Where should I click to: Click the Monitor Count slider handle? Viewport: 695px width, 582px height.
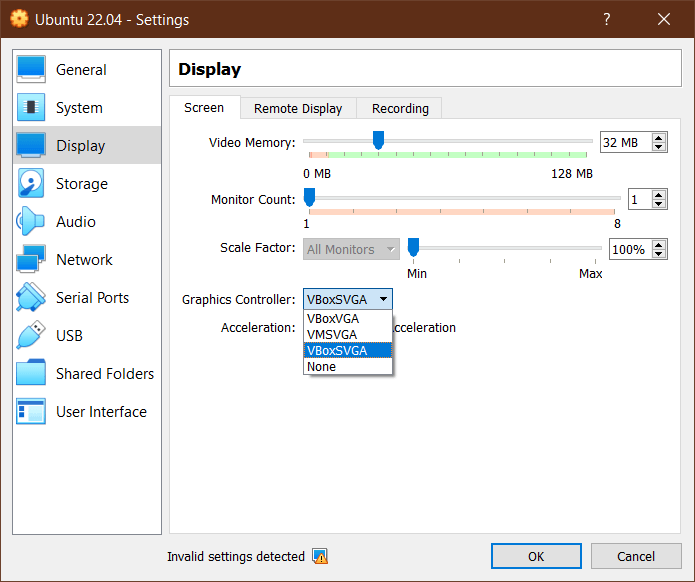309,197
